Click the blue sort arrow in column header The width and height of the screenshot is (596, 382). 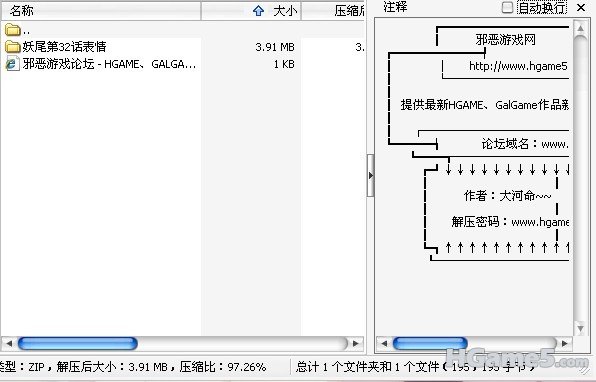pos(258,11)
